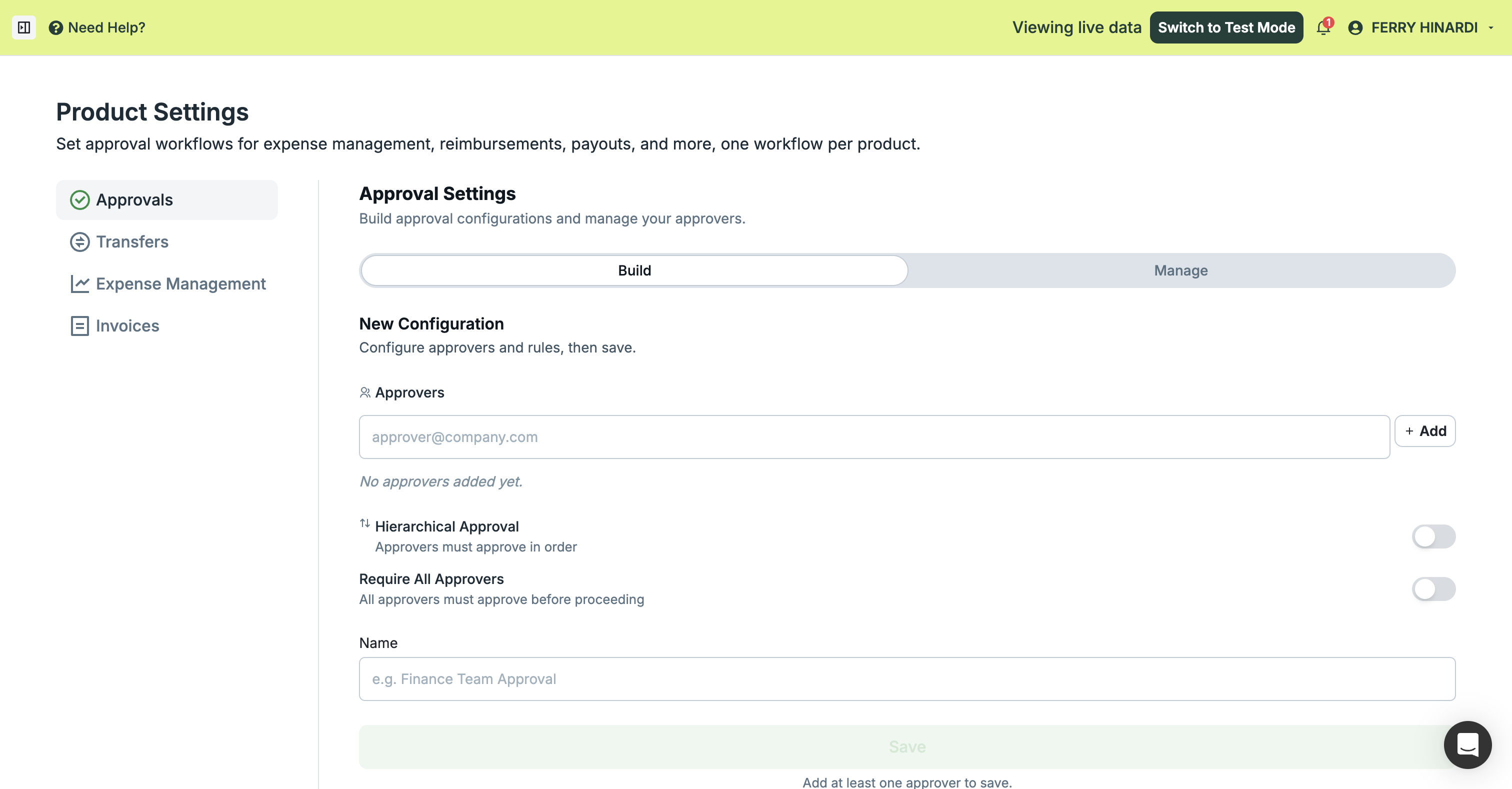Click the user profile avatar icon
The image size is (1512, 789).
coord(1355,27)
